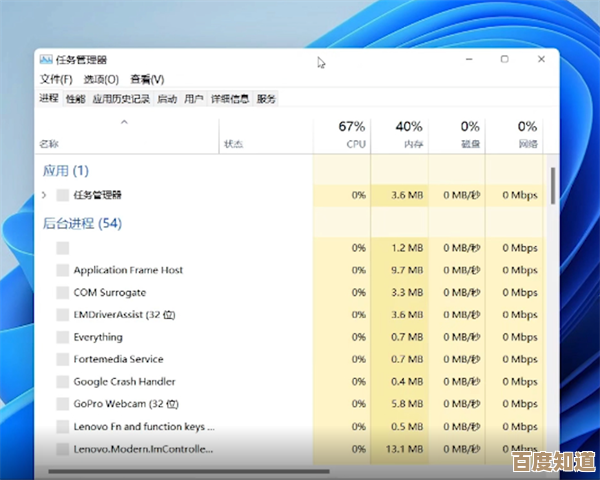Expand the 任务管理器 app row
The image size is (600, 480).
tap(44, 195)
